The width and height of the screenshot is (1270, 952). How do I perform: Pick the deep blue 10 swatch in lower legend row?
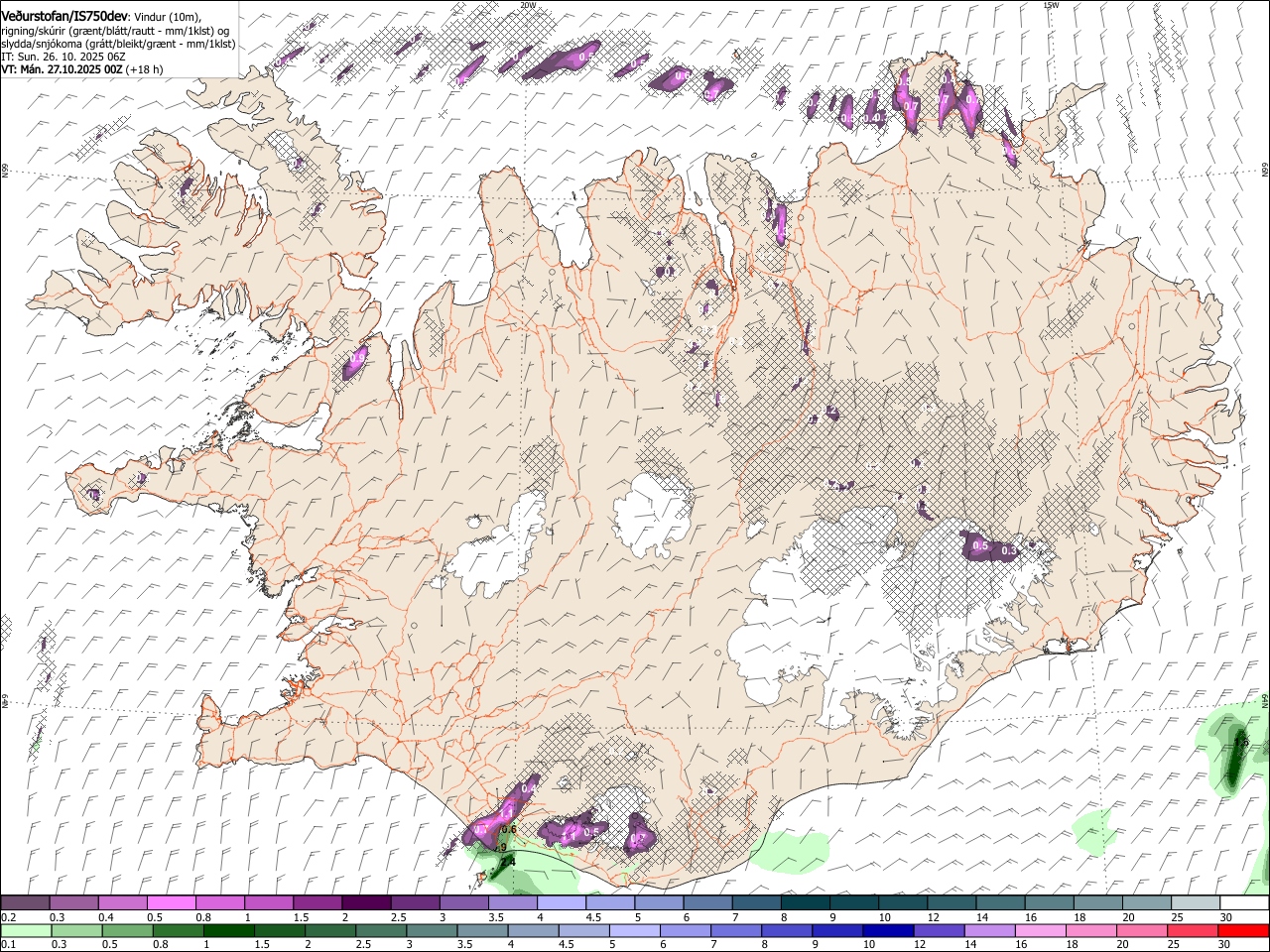(x=888, y=930)
